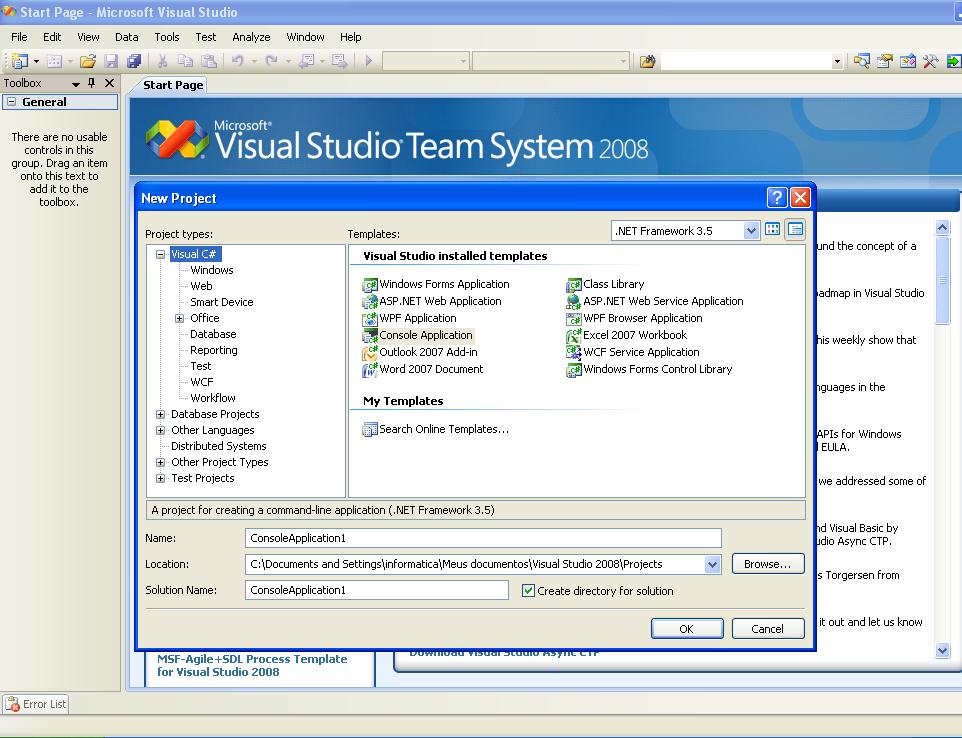This screenshot has height=738, width=962.
Task: Select the Windows Forms Control Library template
Action: coord(649,369)
